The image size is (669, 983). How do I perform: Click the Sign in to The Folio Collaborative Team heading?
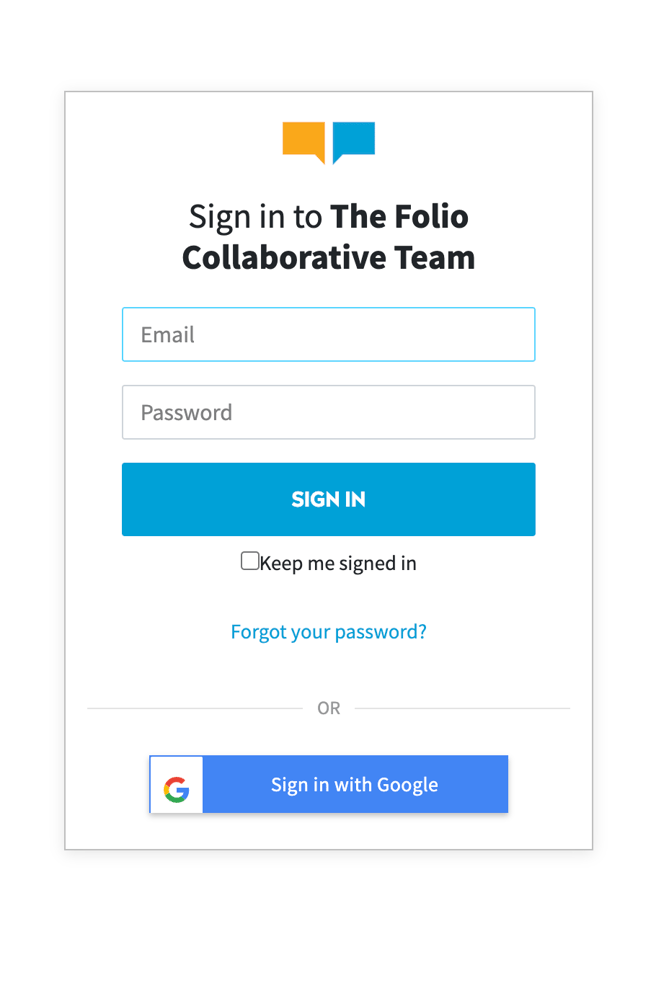[x=328, y=236]
